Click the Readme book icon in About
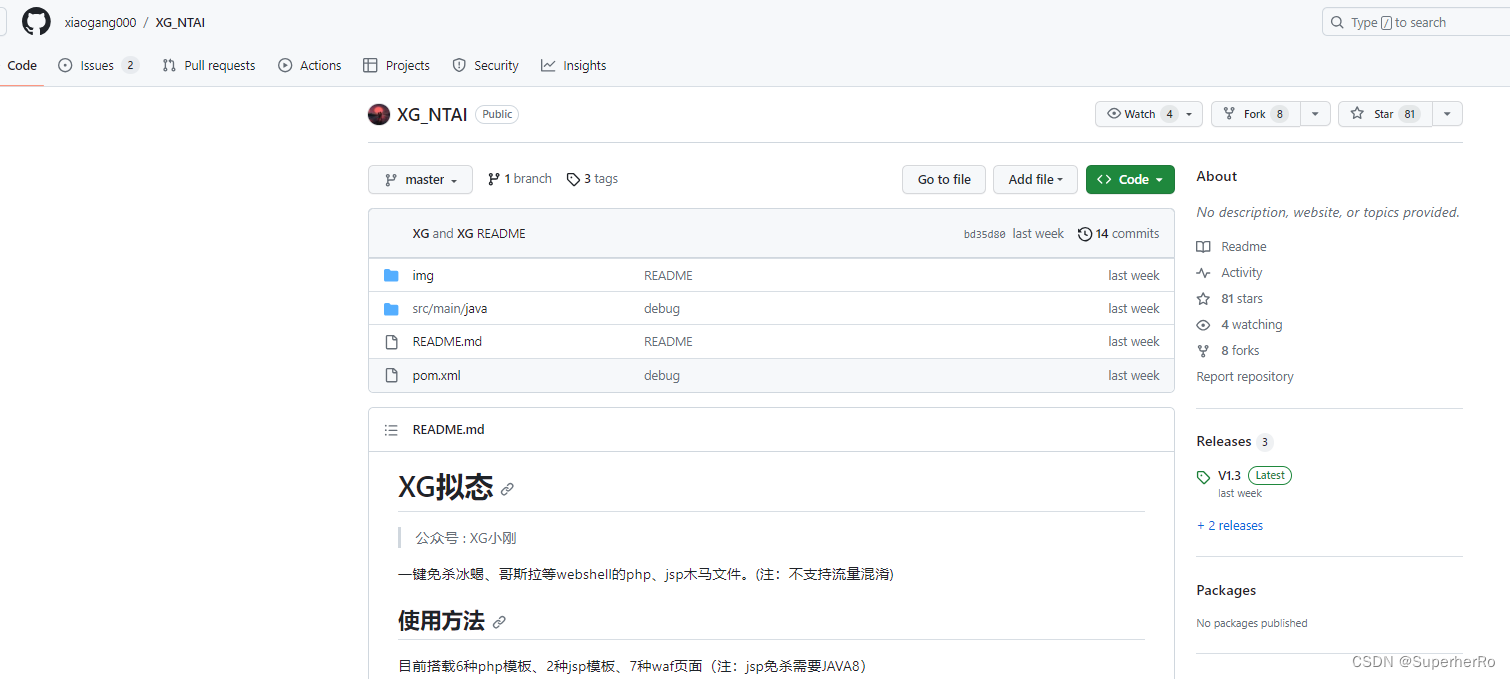The image size is (1510, 679). 1203,246
